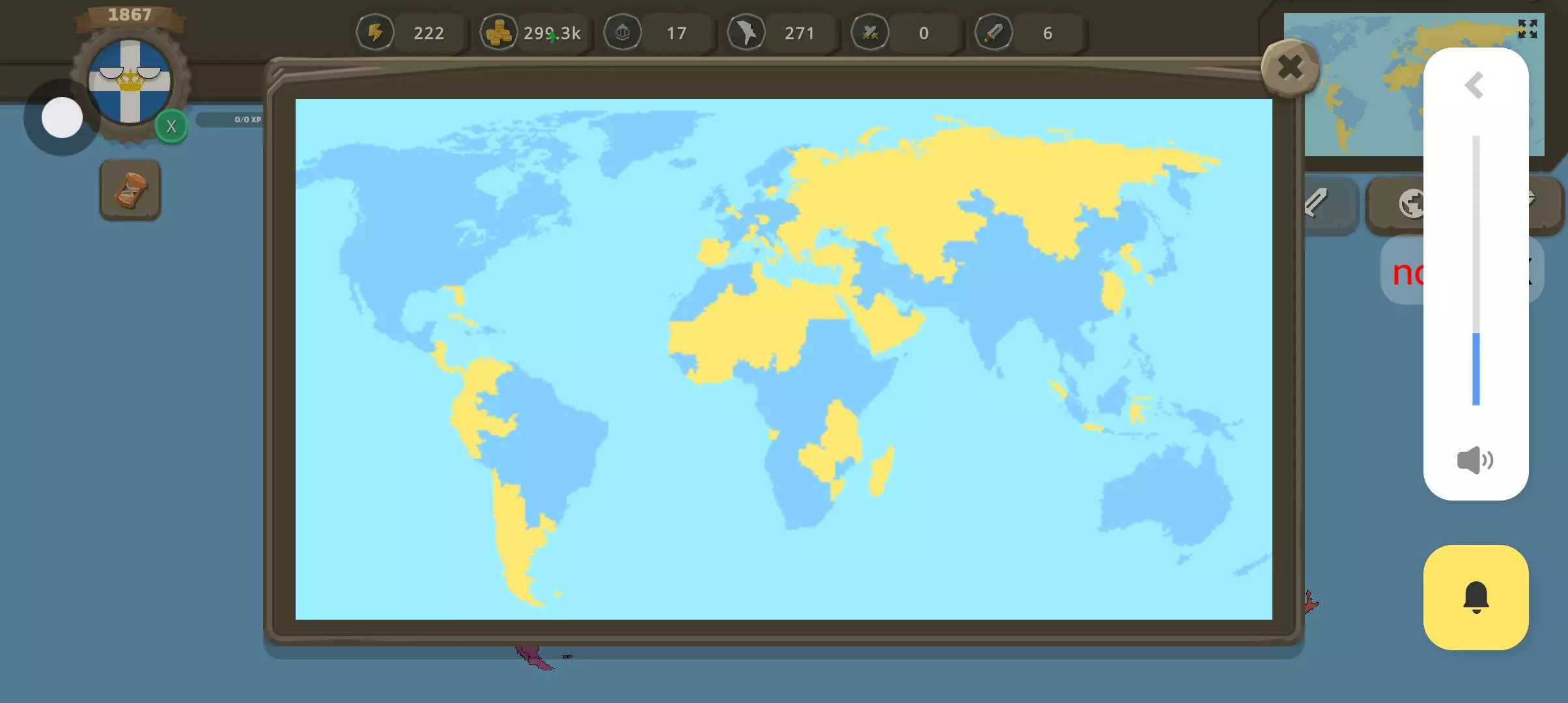Collapse volume panel with left chevron

[1474, 85]
